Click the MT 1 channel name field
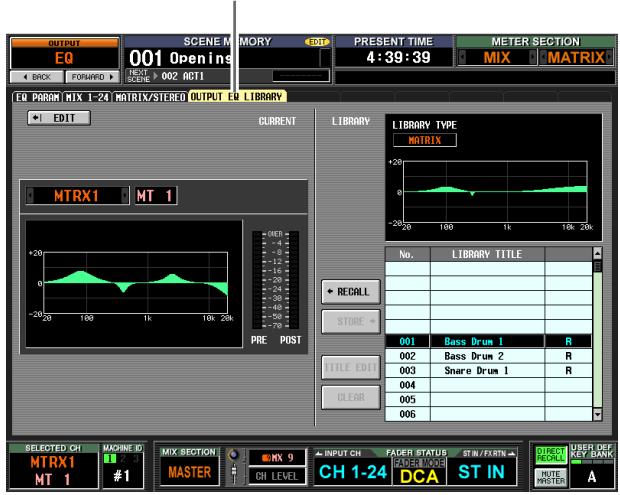620x495 pixels. tap(156, 196)
